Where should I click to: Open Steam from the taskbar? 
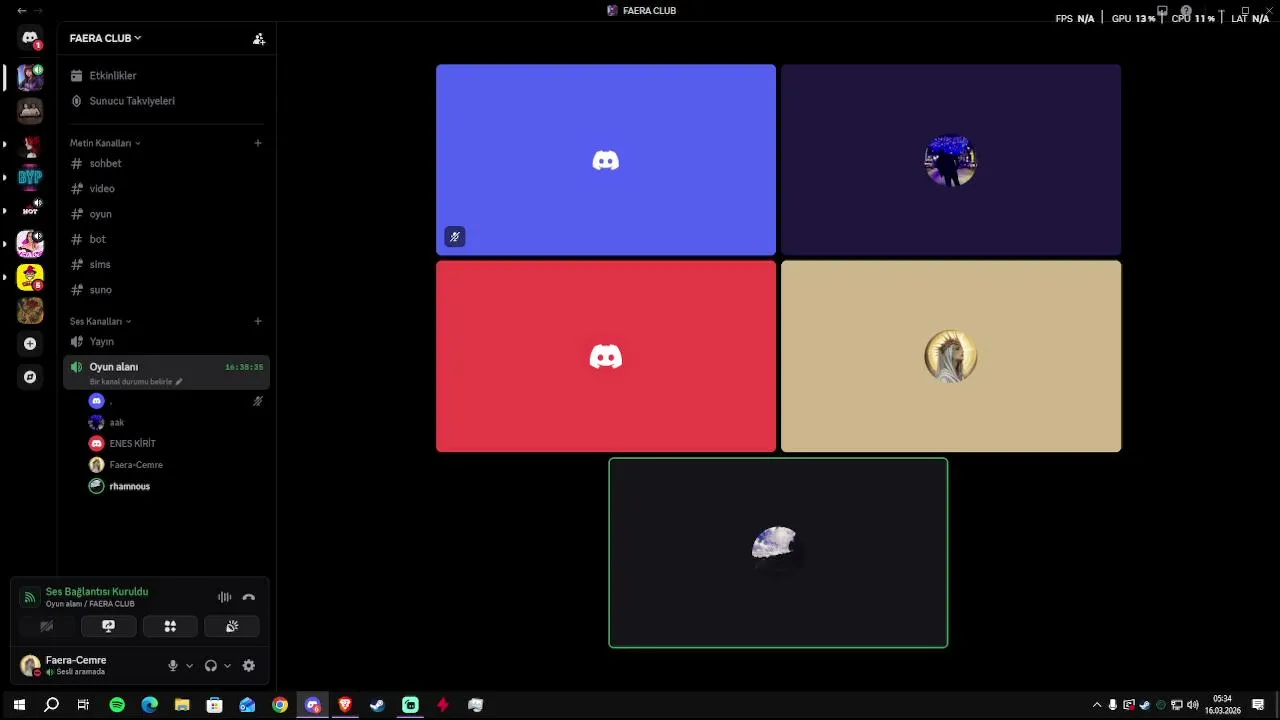[x=377, y=705]
